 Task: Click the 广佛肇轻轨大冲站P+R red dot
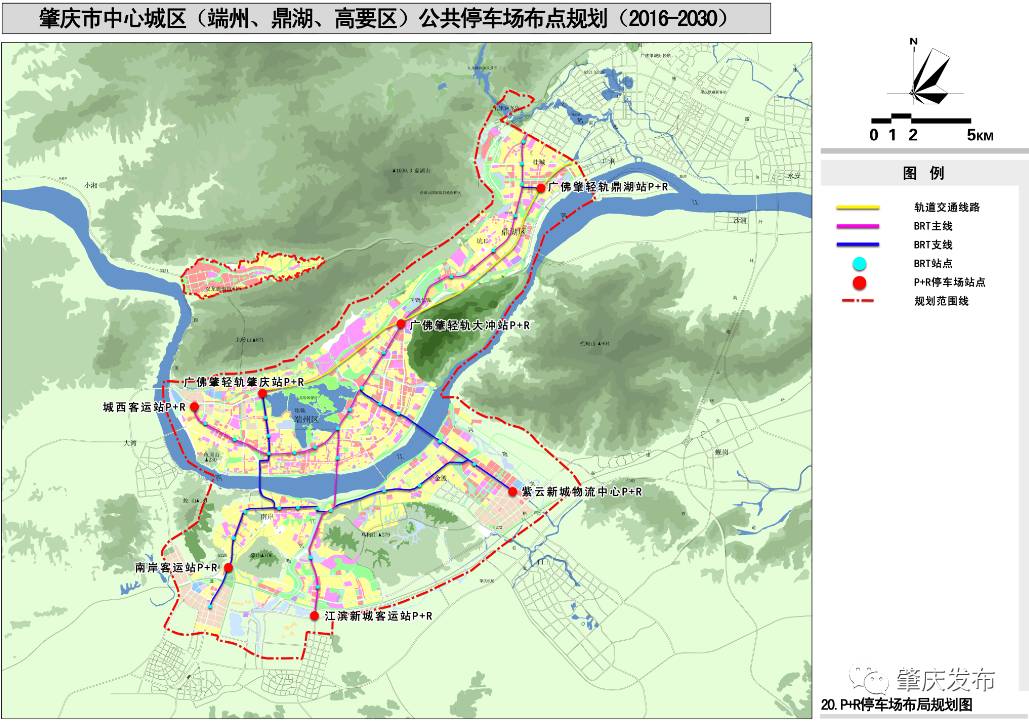400,325
